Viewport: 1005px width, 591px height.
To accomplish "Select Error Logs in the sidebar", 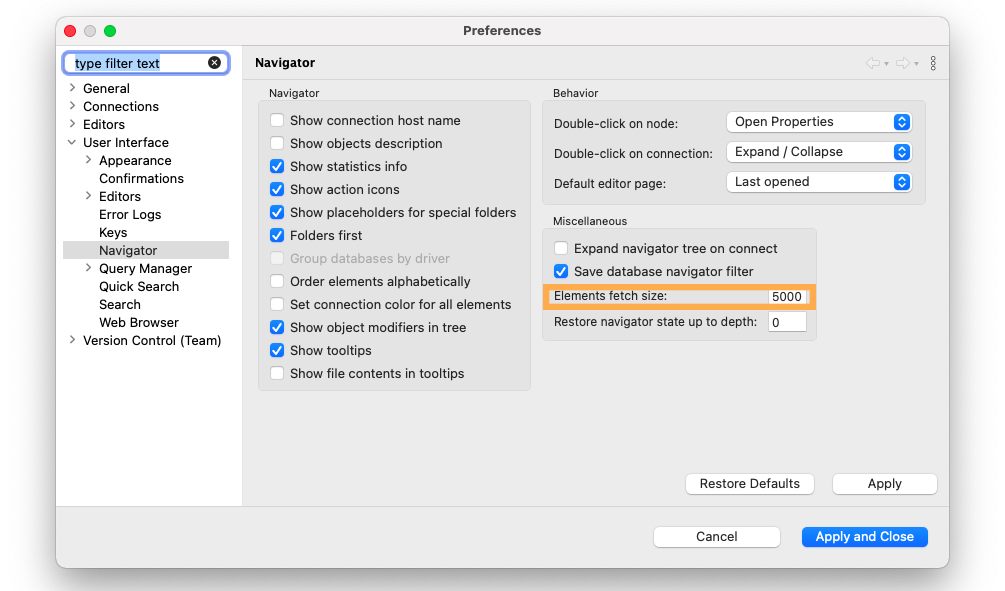I will [x=130, y=215].
